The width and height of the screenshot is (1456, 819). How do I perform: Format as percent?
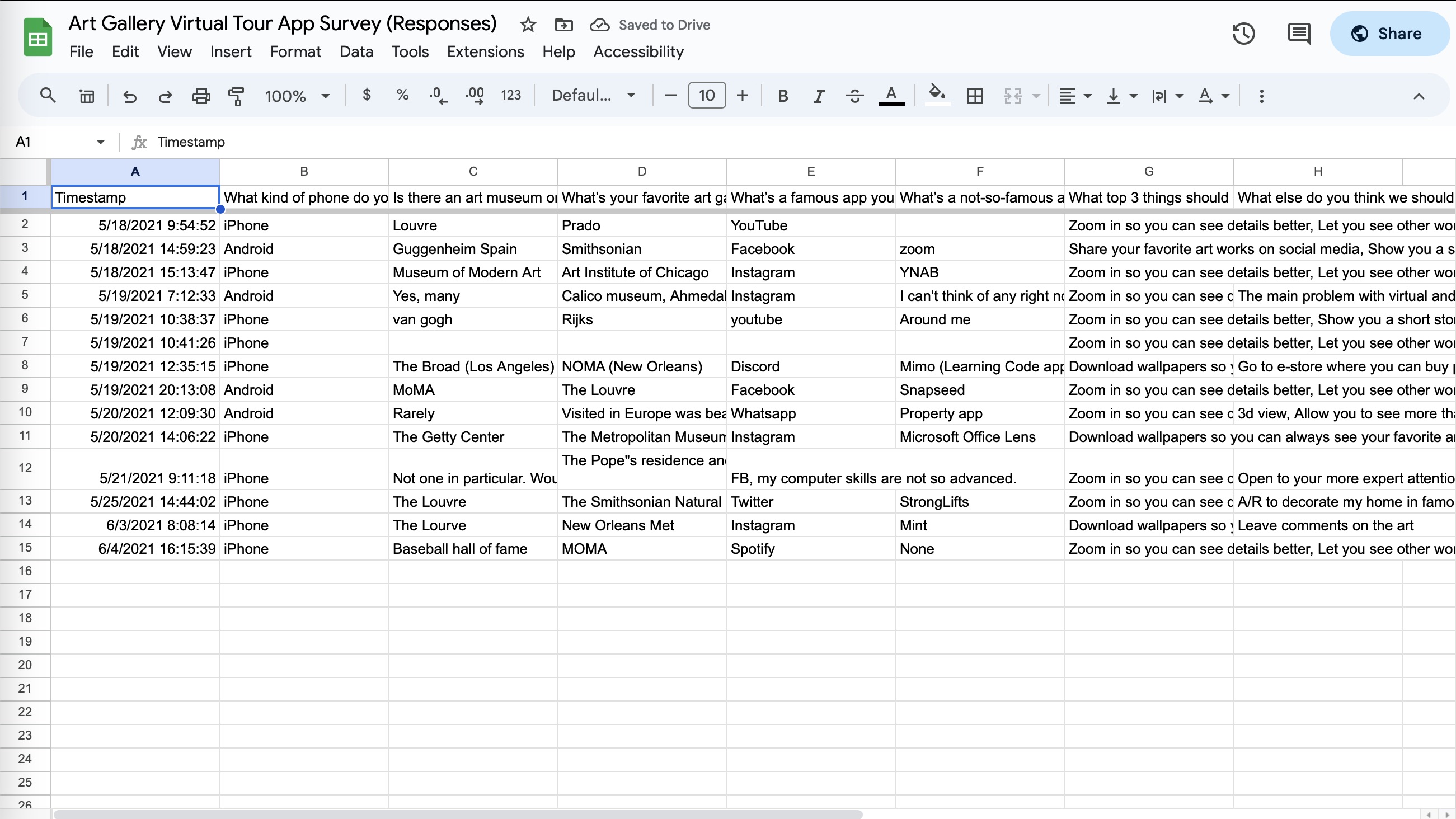point(402,95)
